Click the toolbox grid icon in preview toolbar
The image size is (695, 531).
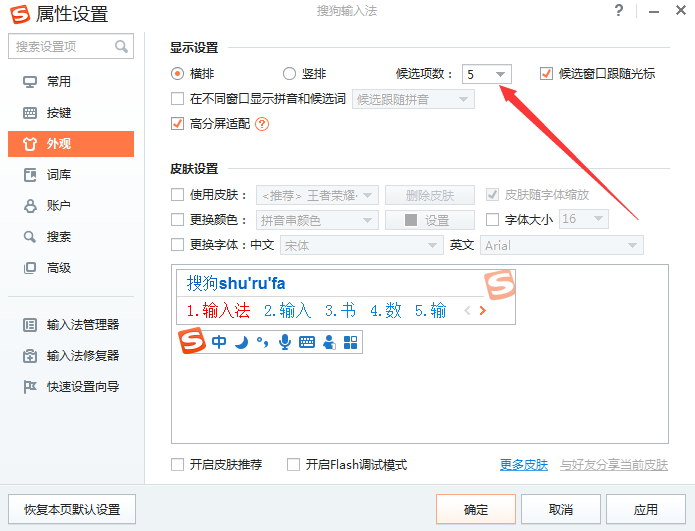pos(350,342)
